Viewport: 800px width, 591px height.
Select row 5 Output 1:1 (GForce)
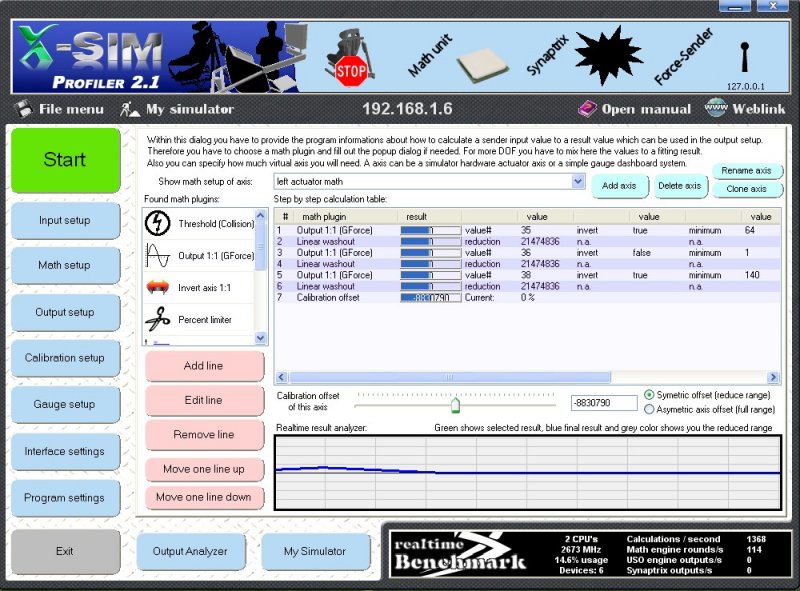(x=527, y=275)
